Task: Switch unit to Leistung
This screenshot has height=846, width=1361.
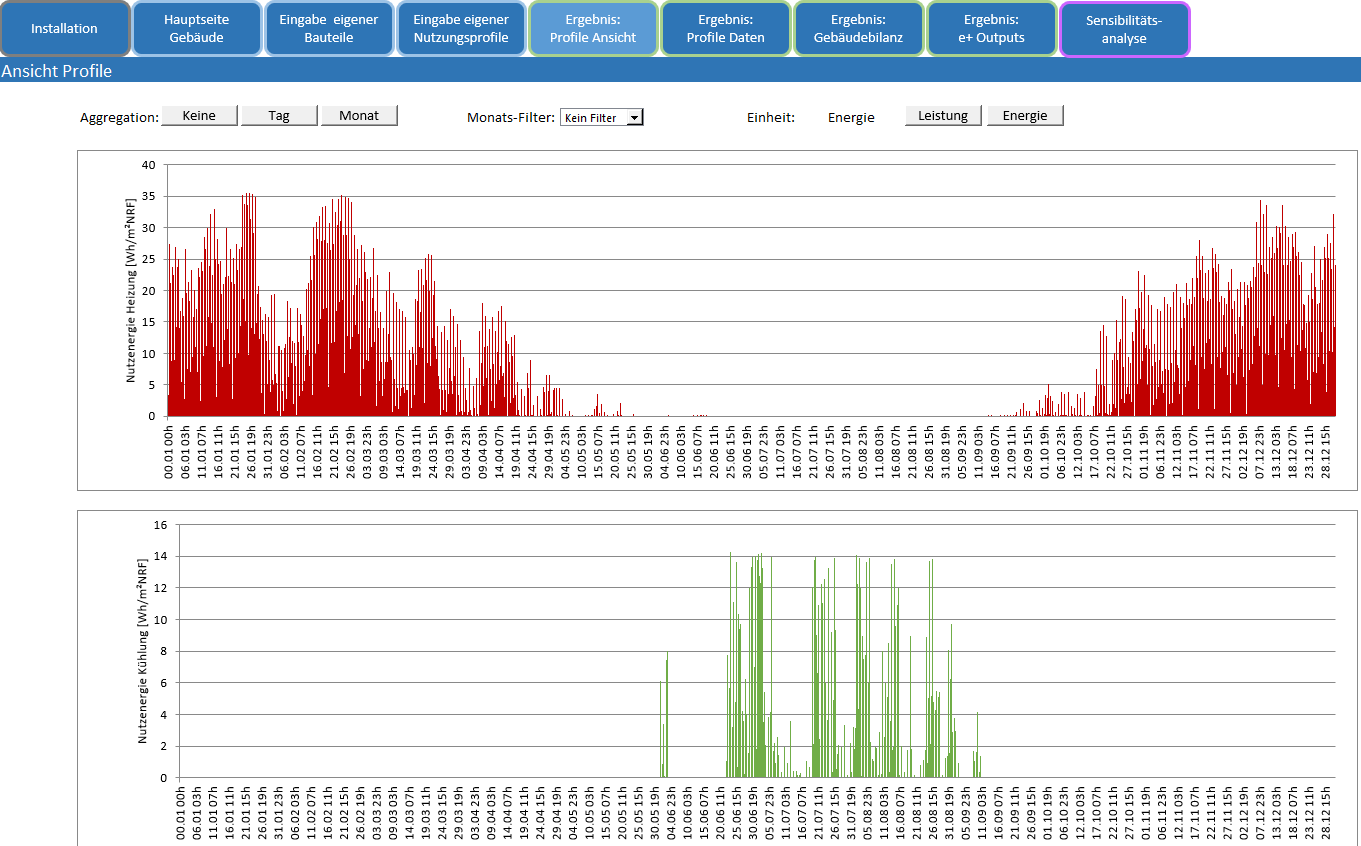Action: pos(944,116)
